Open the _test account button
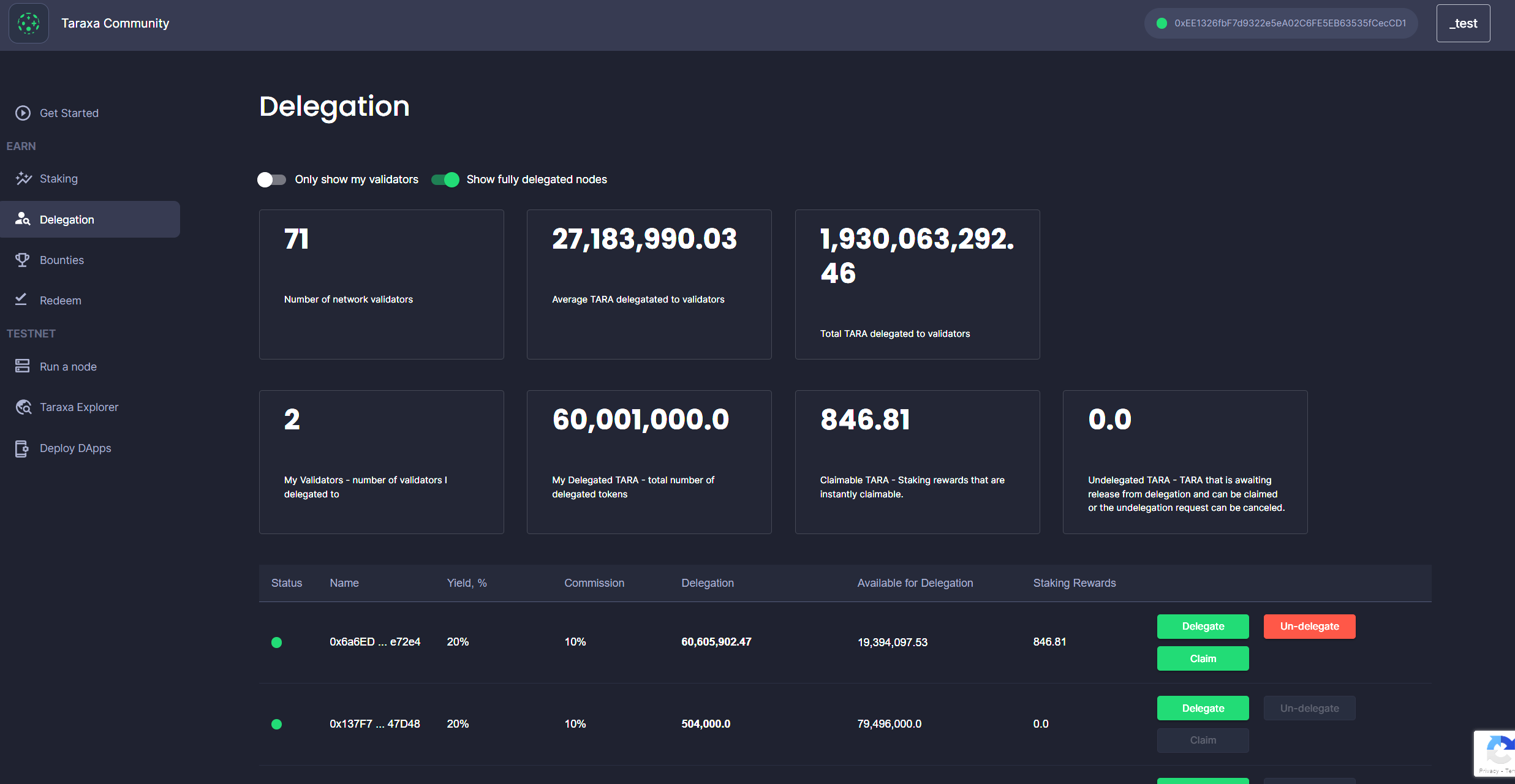The height and width of the screenshot is (784, 1515). pyautogui.click(x=1463, y=23)
